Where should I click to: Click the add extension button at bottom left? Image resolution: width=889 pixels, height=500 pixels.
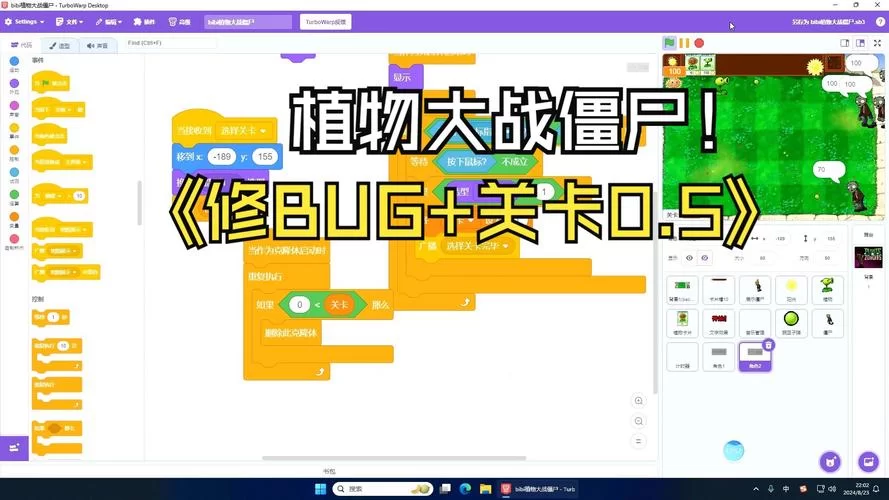pyautogui.click(x=14, y=448)
